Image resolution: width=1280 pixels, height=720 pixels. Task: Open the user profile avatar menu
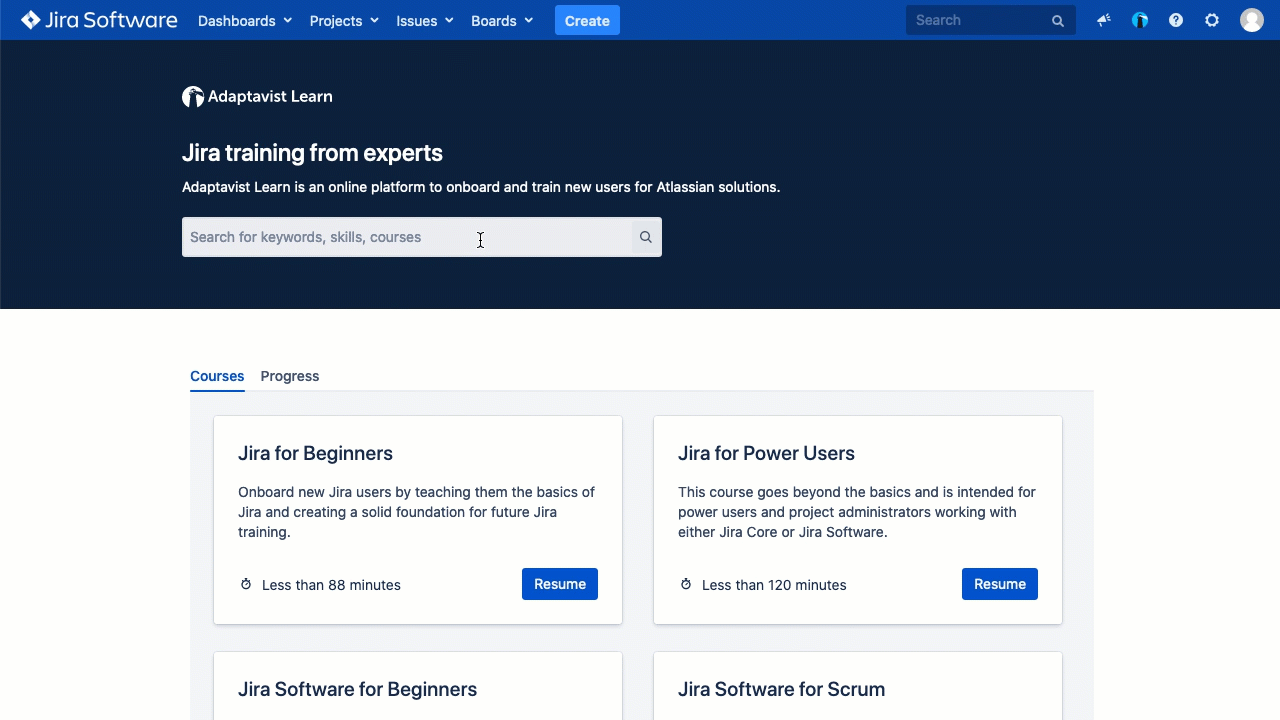1252,20
